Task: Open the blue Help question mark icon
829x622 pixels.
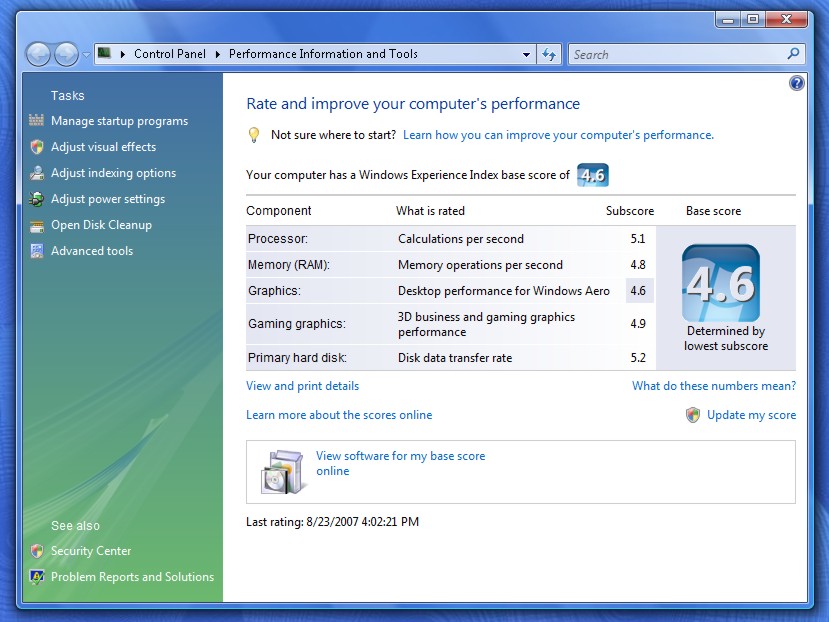Action: point(796,83)
